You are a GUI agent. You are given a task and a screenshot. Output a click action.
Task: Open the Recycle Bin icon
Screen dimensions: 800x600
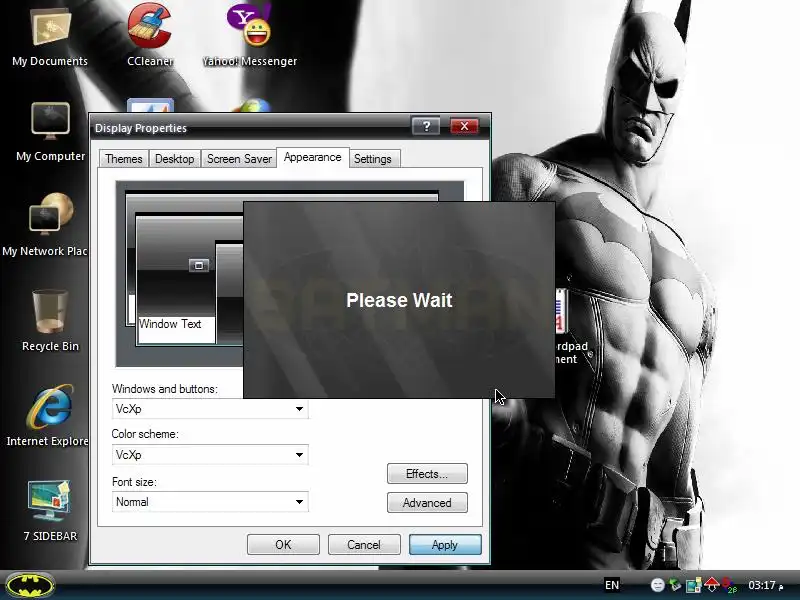tap(50, 320)
